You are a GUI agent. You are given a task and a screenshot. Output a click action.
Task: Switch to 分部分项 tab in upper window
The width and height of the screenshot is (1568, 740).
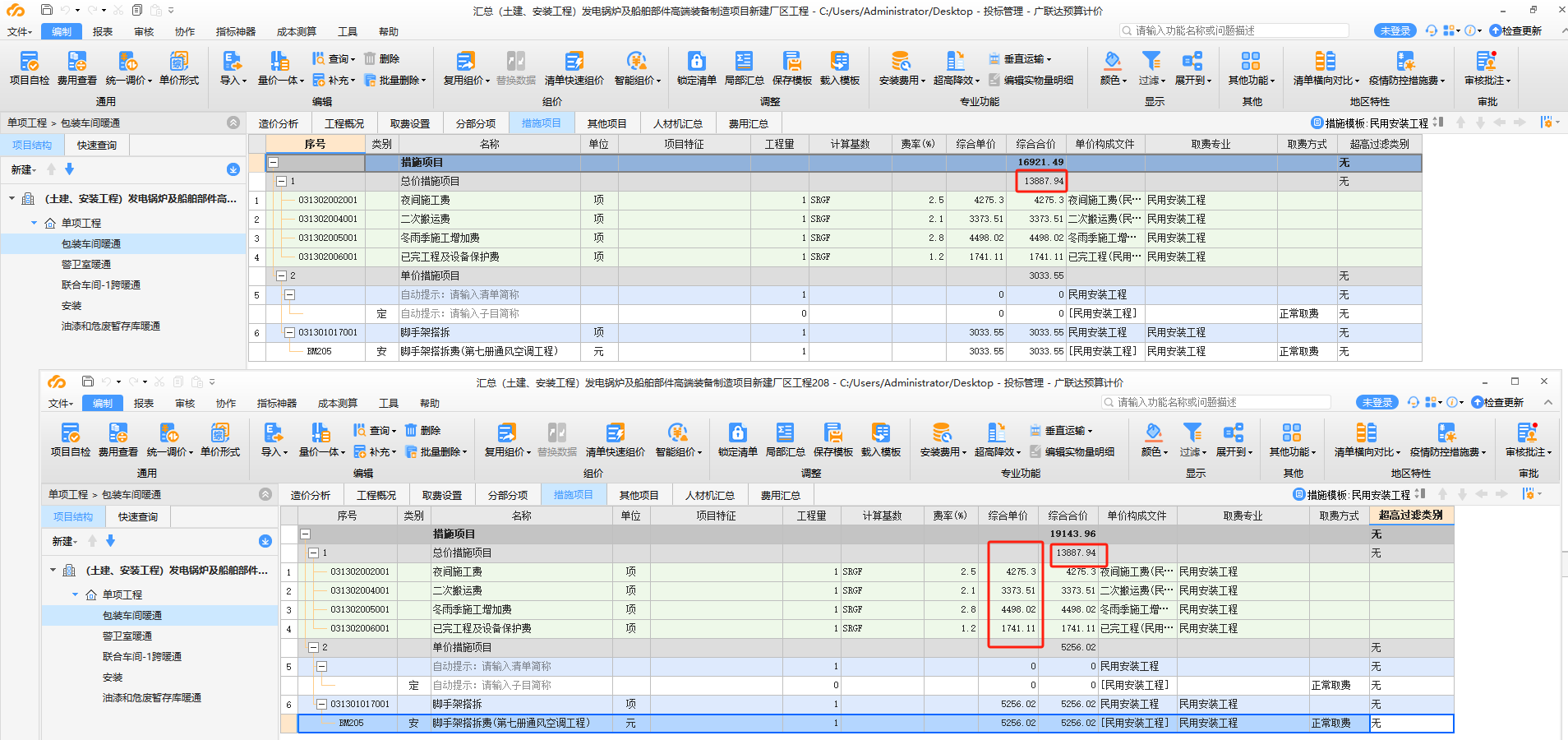pyautogui.click(x=476, y=123)
